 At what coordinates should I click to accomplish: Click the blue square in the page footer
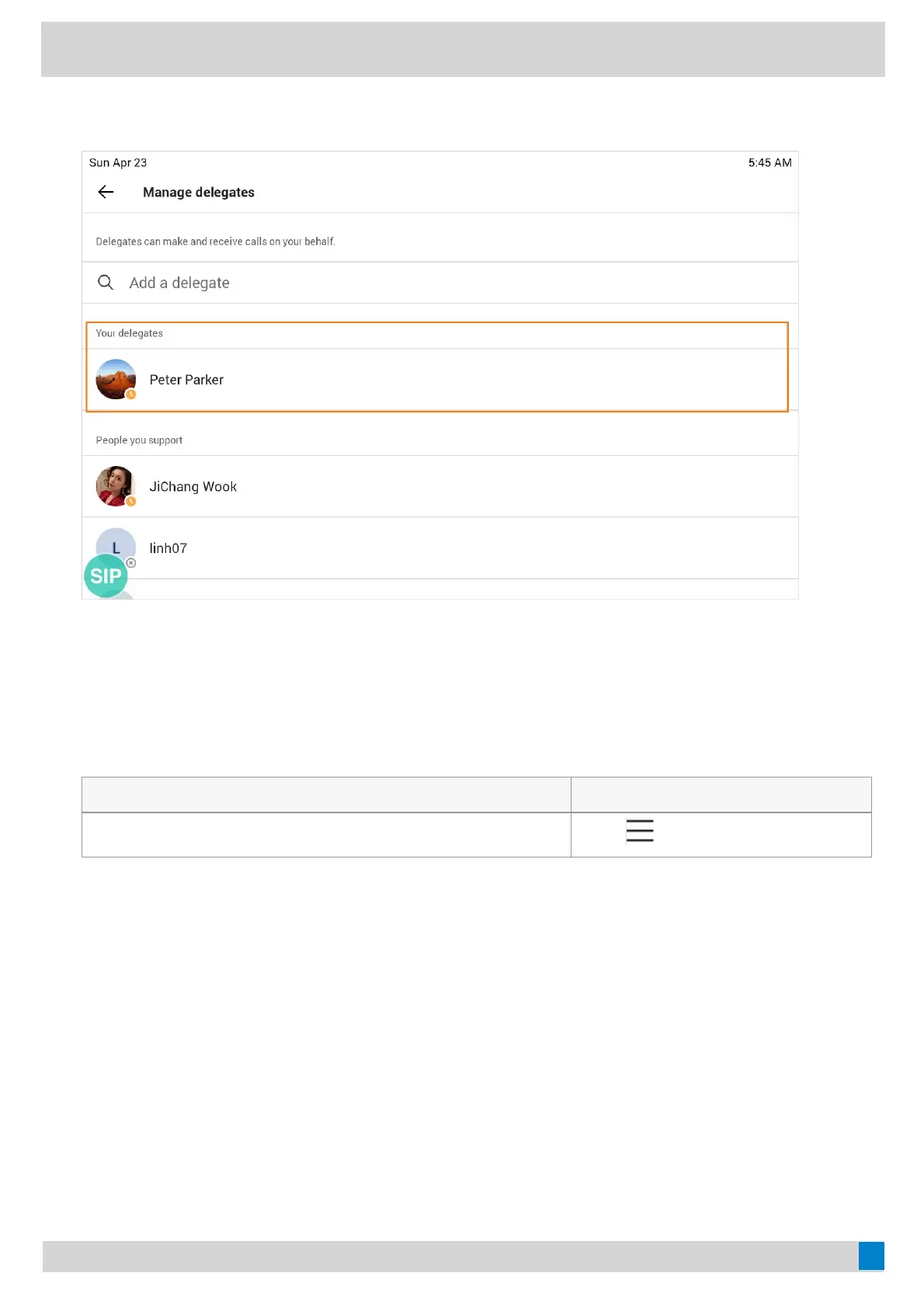pyautogui.click(x=871, y=1256)
